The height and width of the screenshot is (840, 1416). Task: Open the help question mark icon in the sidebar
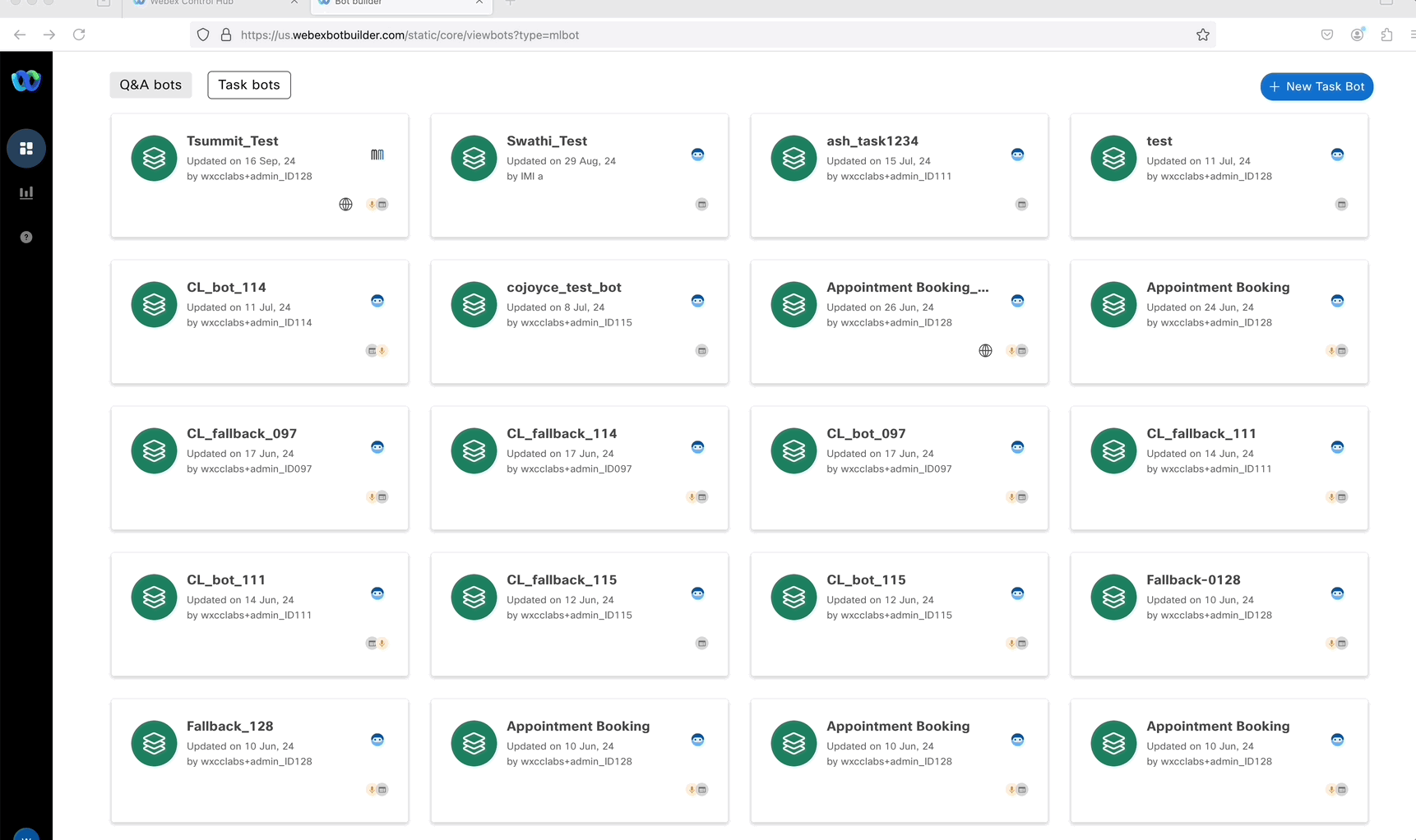(x=26, y=238)
